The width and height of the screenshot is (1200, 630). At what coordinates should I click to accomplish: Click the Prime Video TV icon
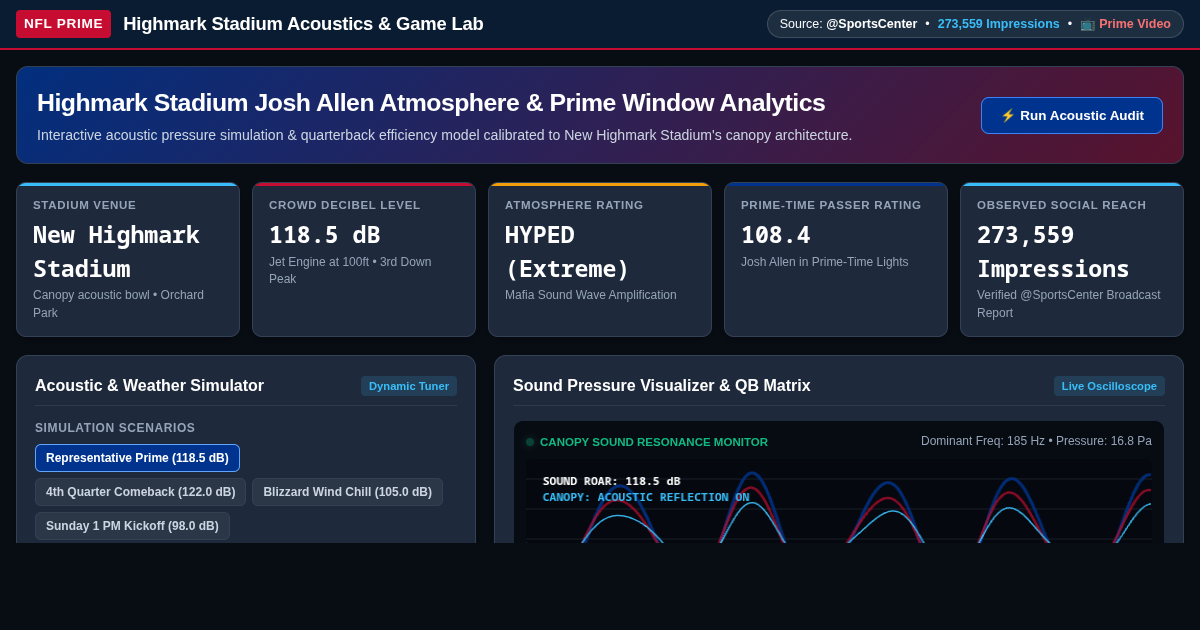[x=1087, y=24]
